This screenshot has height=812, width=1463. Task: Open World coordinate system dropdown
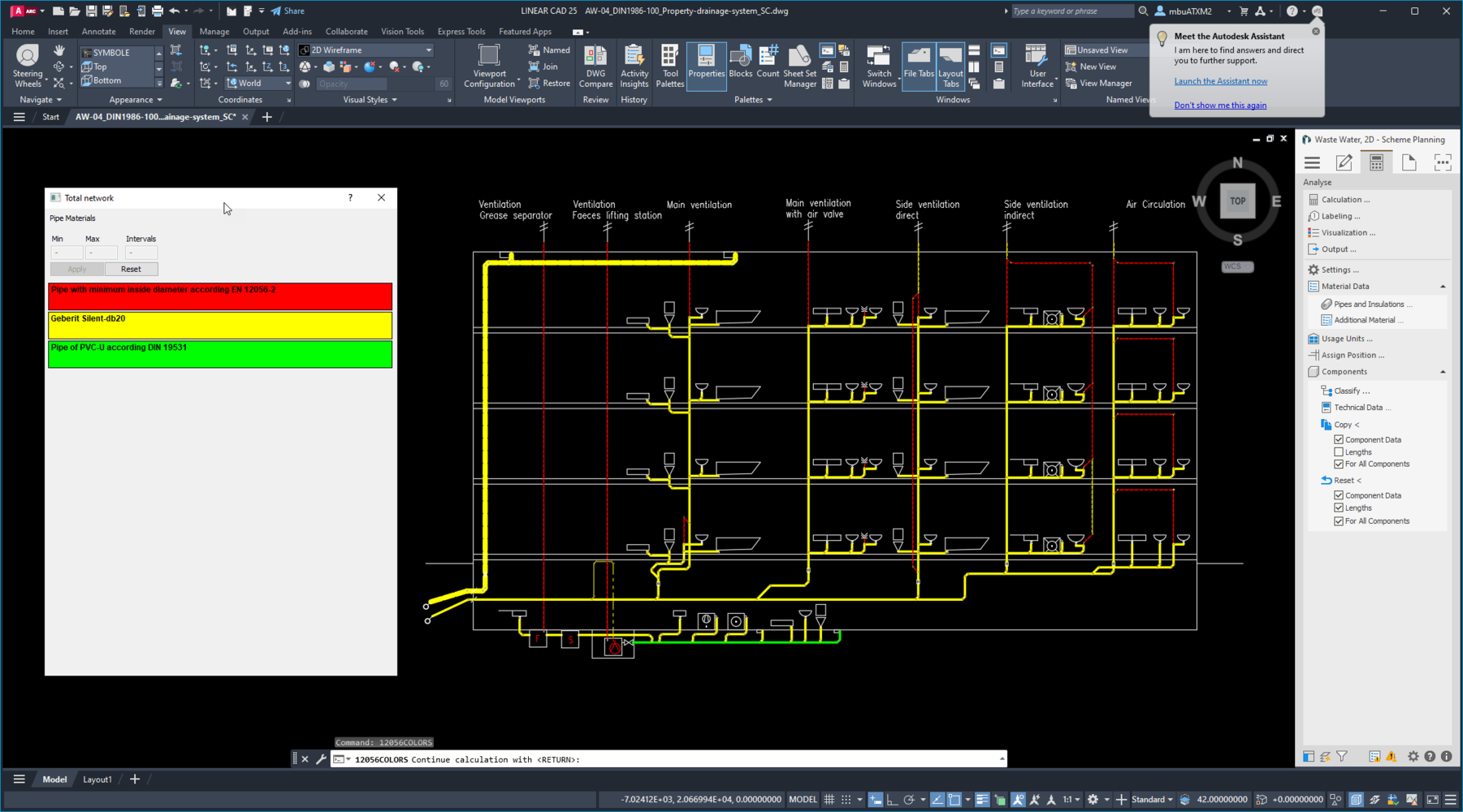click(x=258, y=83)
